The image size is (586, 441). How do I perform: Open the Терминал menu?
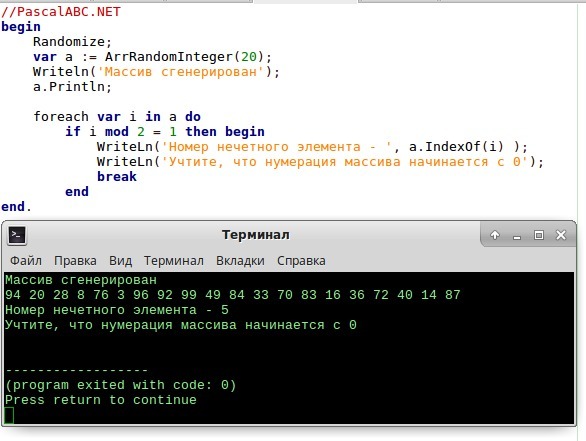174,260
